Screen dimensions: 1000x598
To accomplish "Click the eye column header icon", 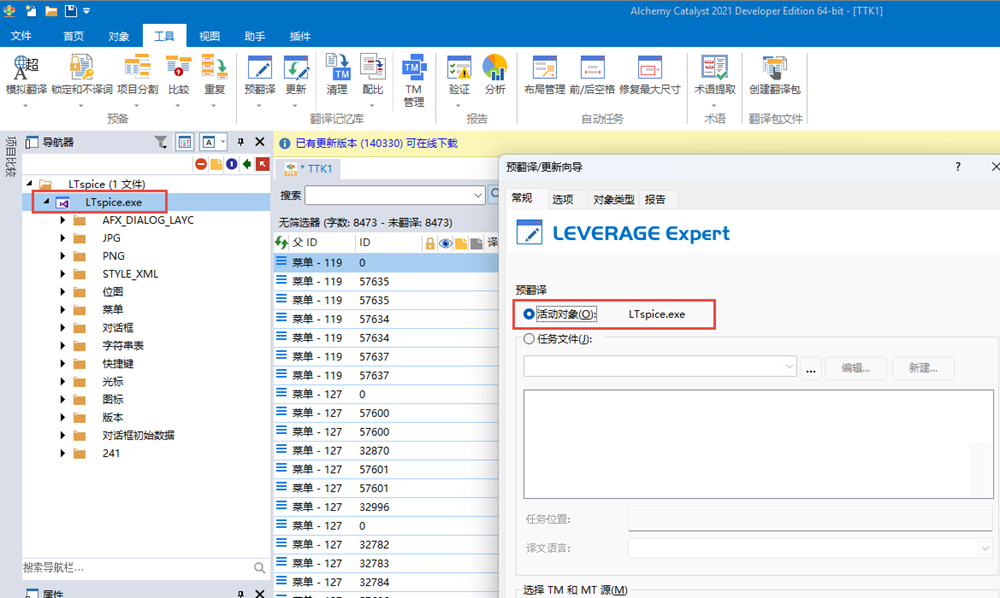I will point(445,243).
